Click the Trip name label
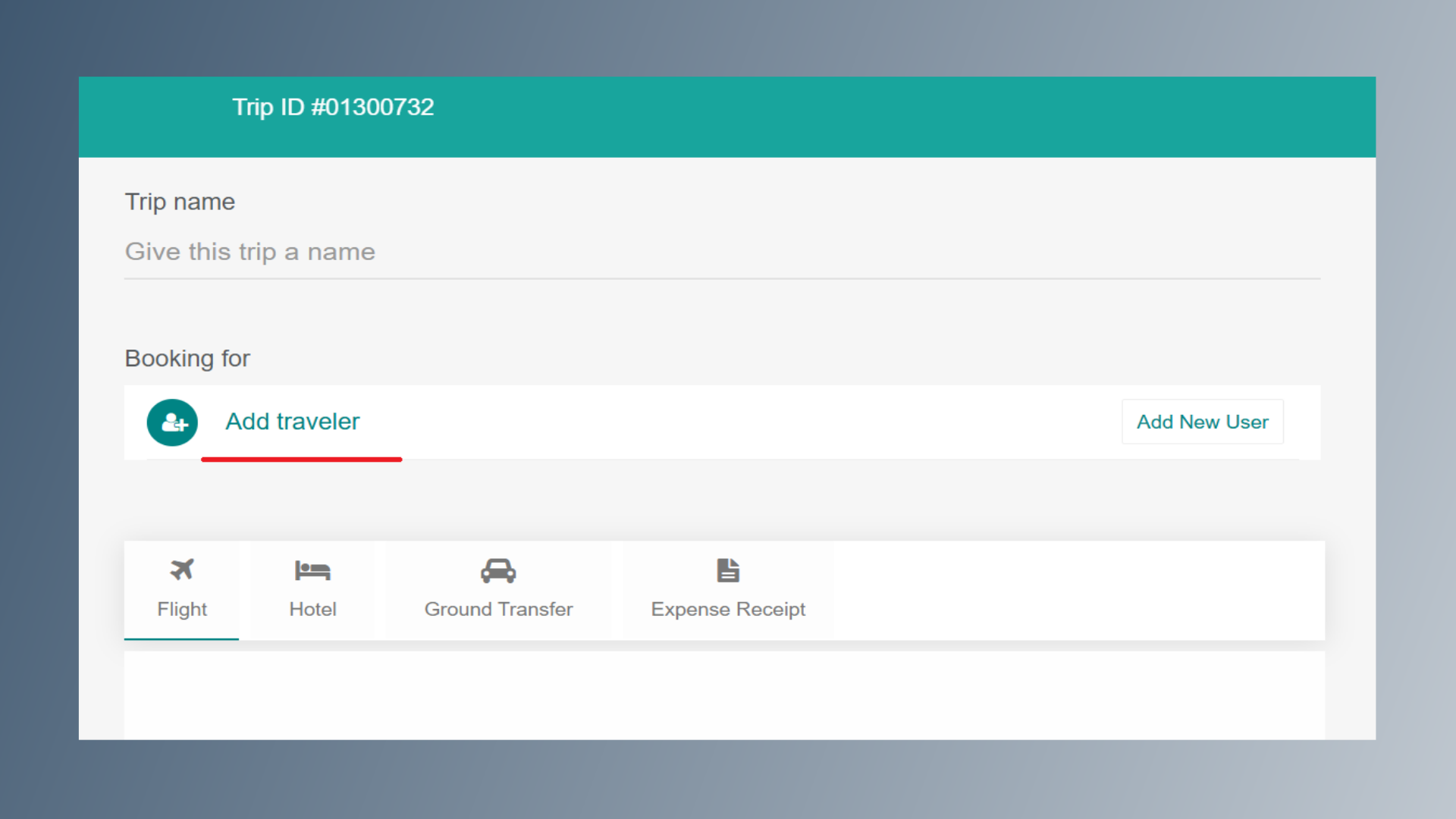Viewport: 1456px width, 819px height. [x=180, y=202]
